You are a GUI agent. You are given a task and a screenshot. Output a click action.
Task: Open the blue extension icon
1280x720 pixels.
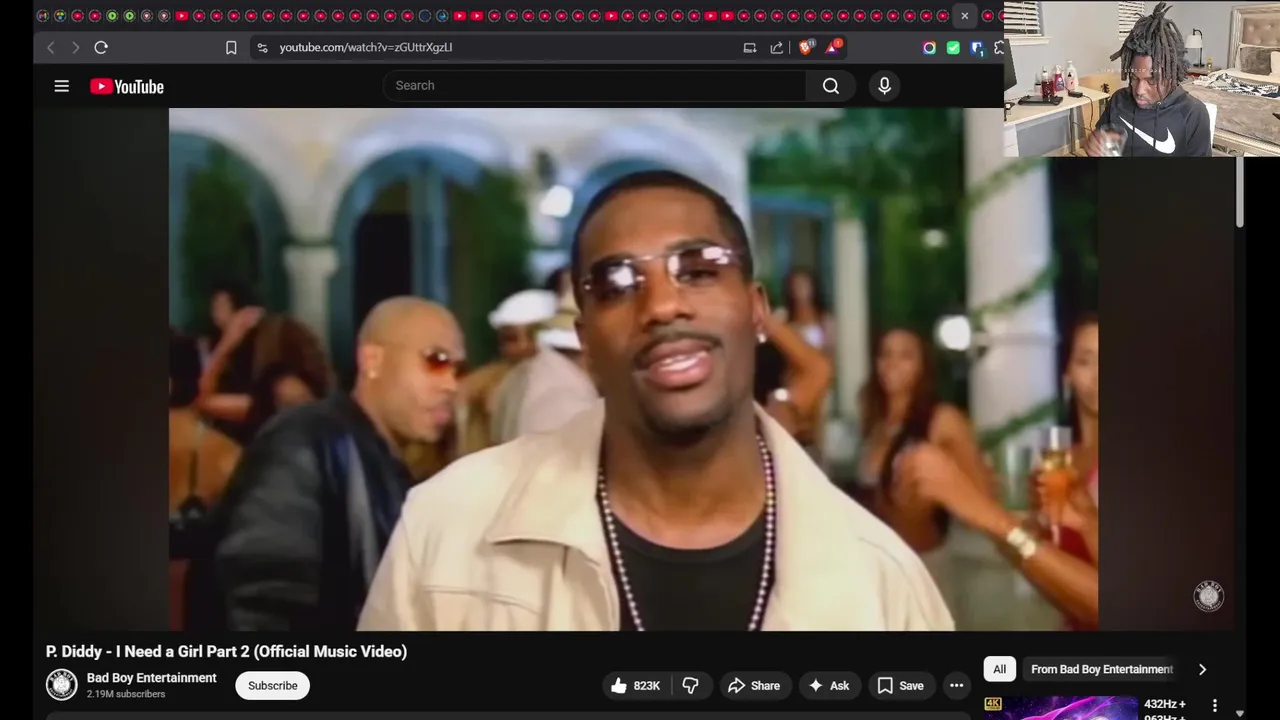tap(977, 47)
